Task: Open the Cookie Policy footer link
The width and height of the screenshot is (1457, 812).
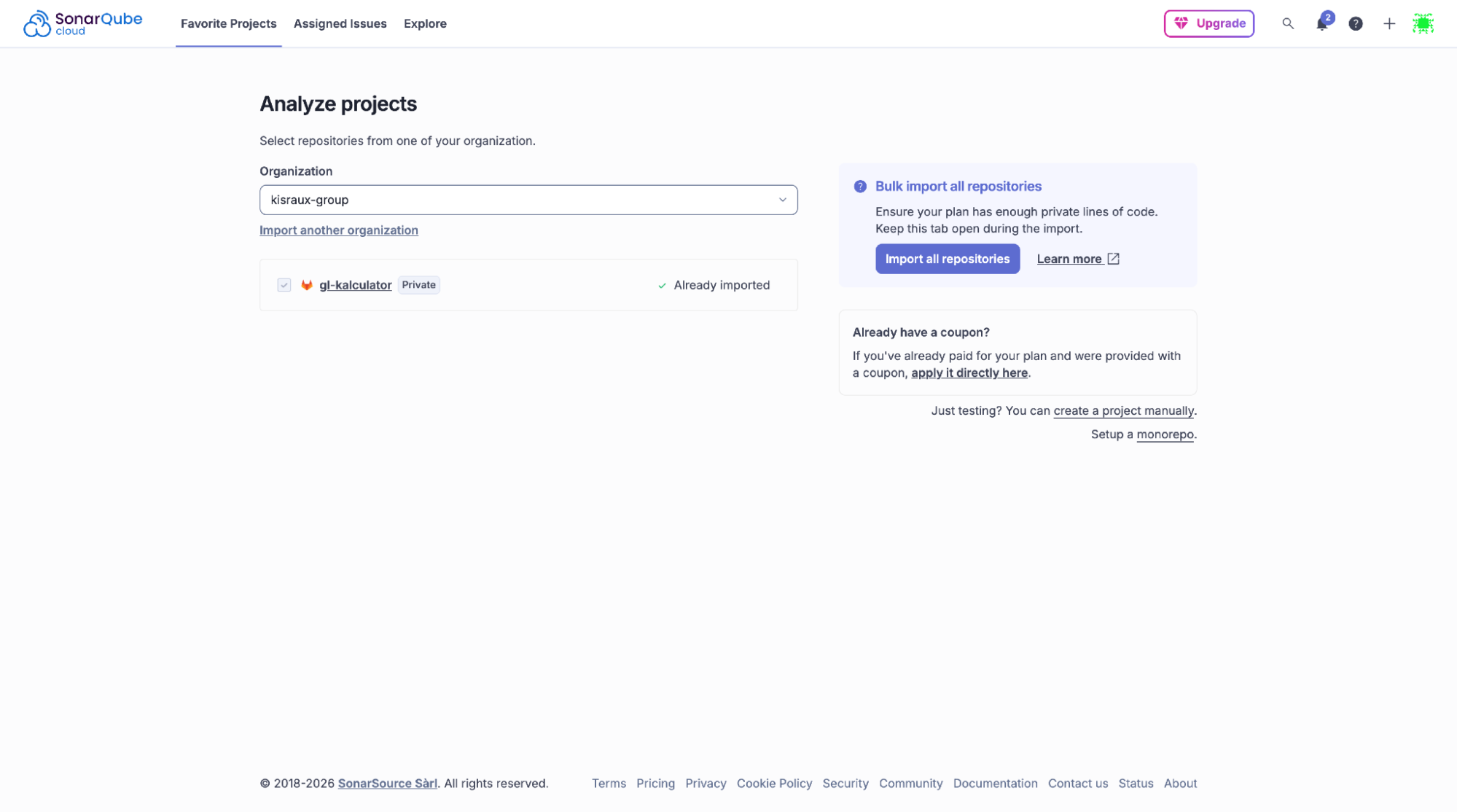Action: click(x=774, y=784)
